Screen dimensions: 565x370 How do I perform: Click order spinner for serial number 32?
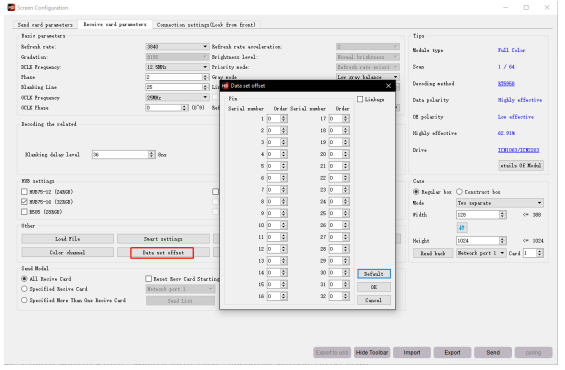click(x=346, y=296)
